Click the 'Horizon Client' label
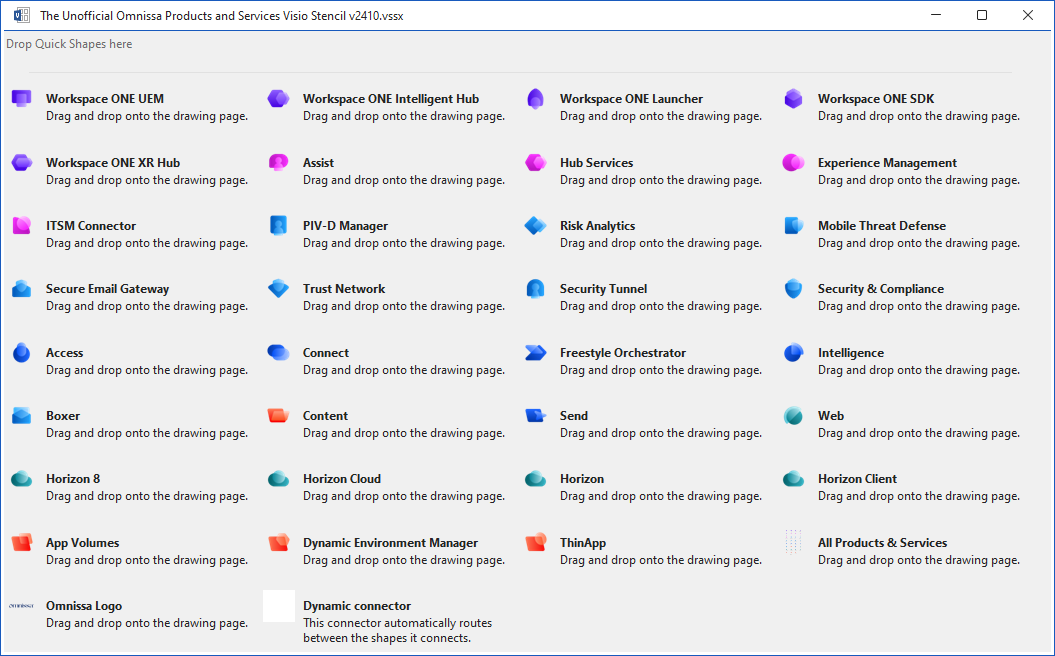 pos(857,479)
